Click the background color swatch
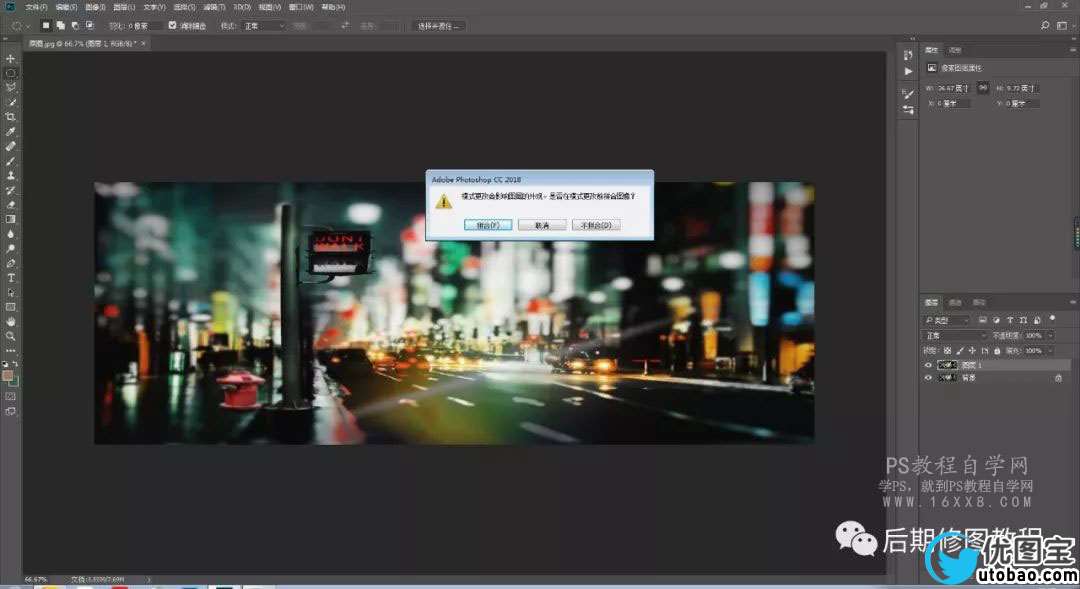The width and height of the screenshot is (1080, 589). [13, 381]
